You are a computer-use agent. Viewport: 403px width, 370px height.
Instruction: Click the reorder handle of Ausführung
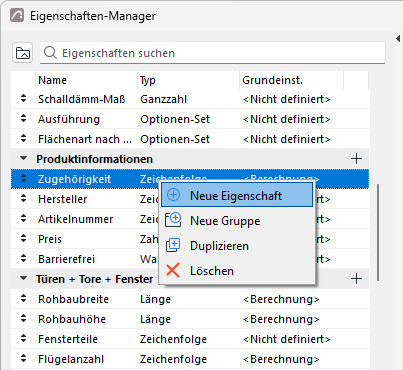[23, 118]
